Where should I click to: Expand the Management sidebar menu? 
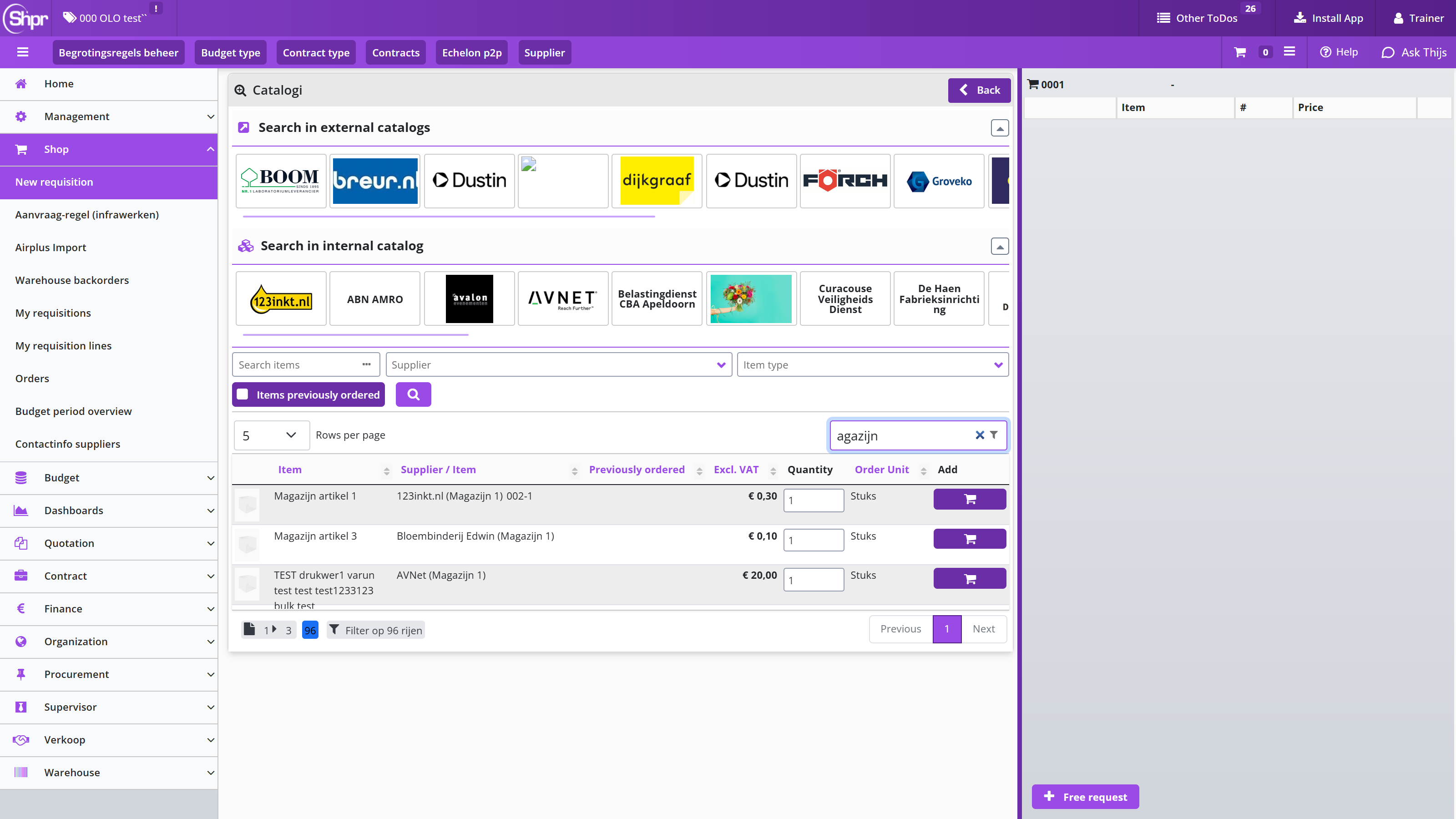(109, 116)
